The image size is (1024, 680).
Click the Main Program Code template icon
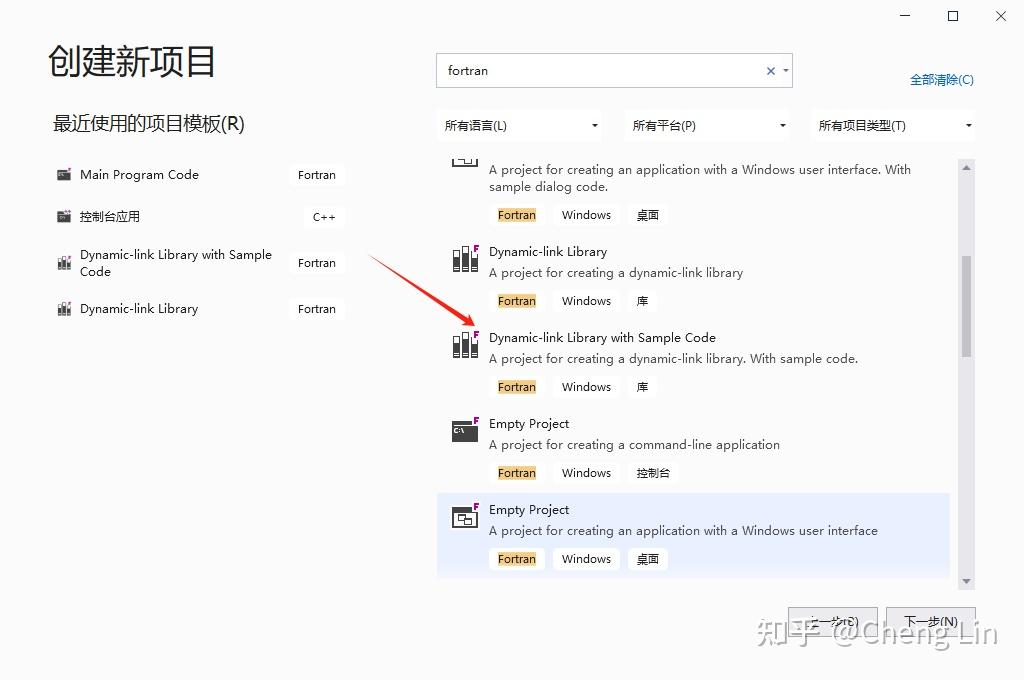(x=64, y=174)
